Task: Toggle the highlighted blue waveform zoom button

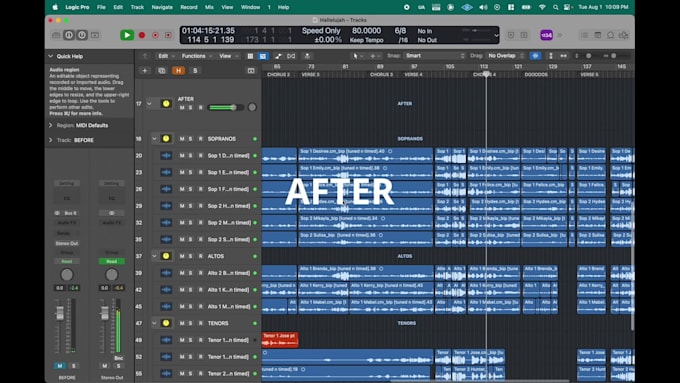Action: point(535,56)
